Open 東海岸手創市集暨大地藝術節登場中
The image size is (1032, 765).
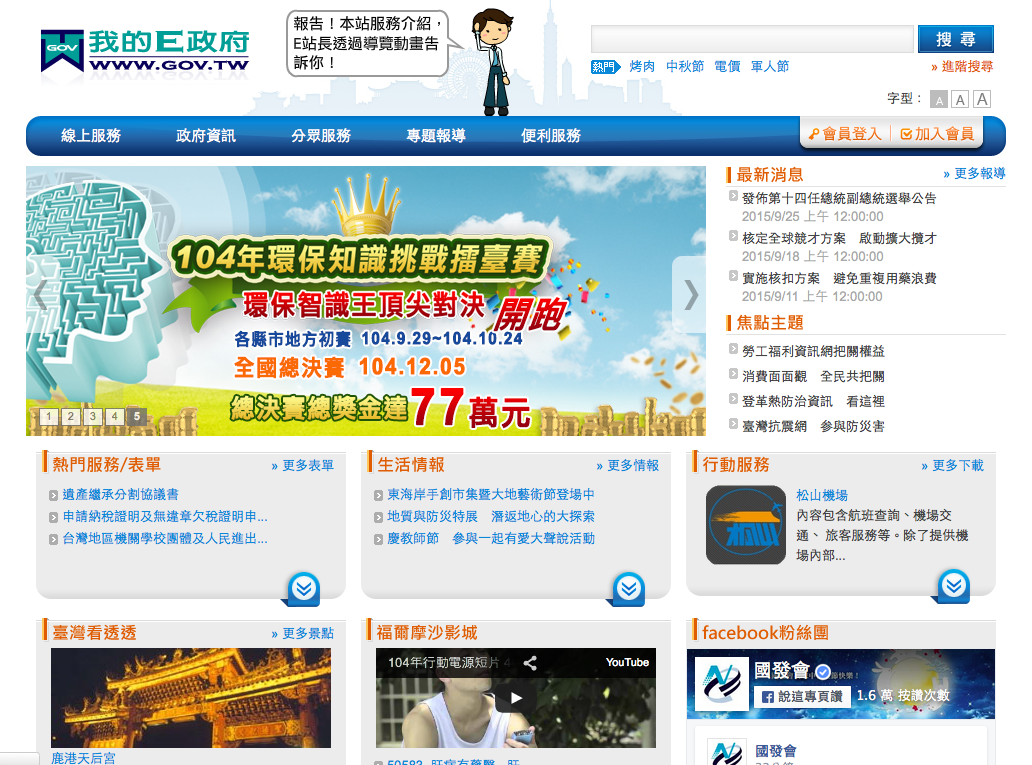click(x=491, y=494)
